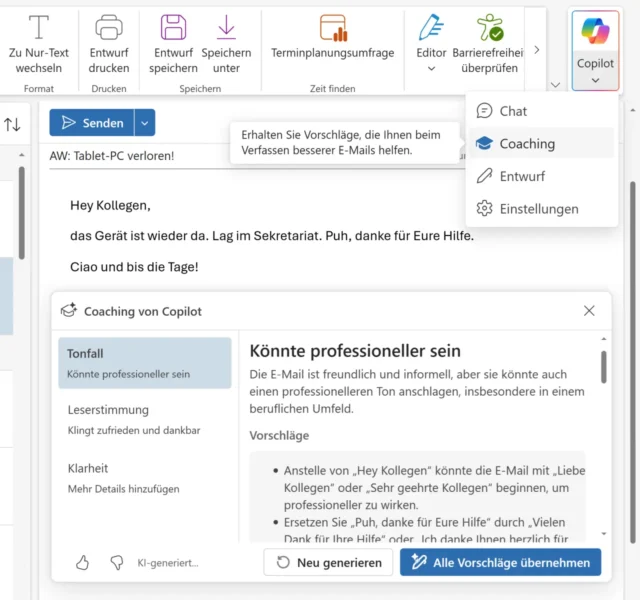Give thumbs up feedback
This screenshot has width=640, height=600.
pos(82,562)
